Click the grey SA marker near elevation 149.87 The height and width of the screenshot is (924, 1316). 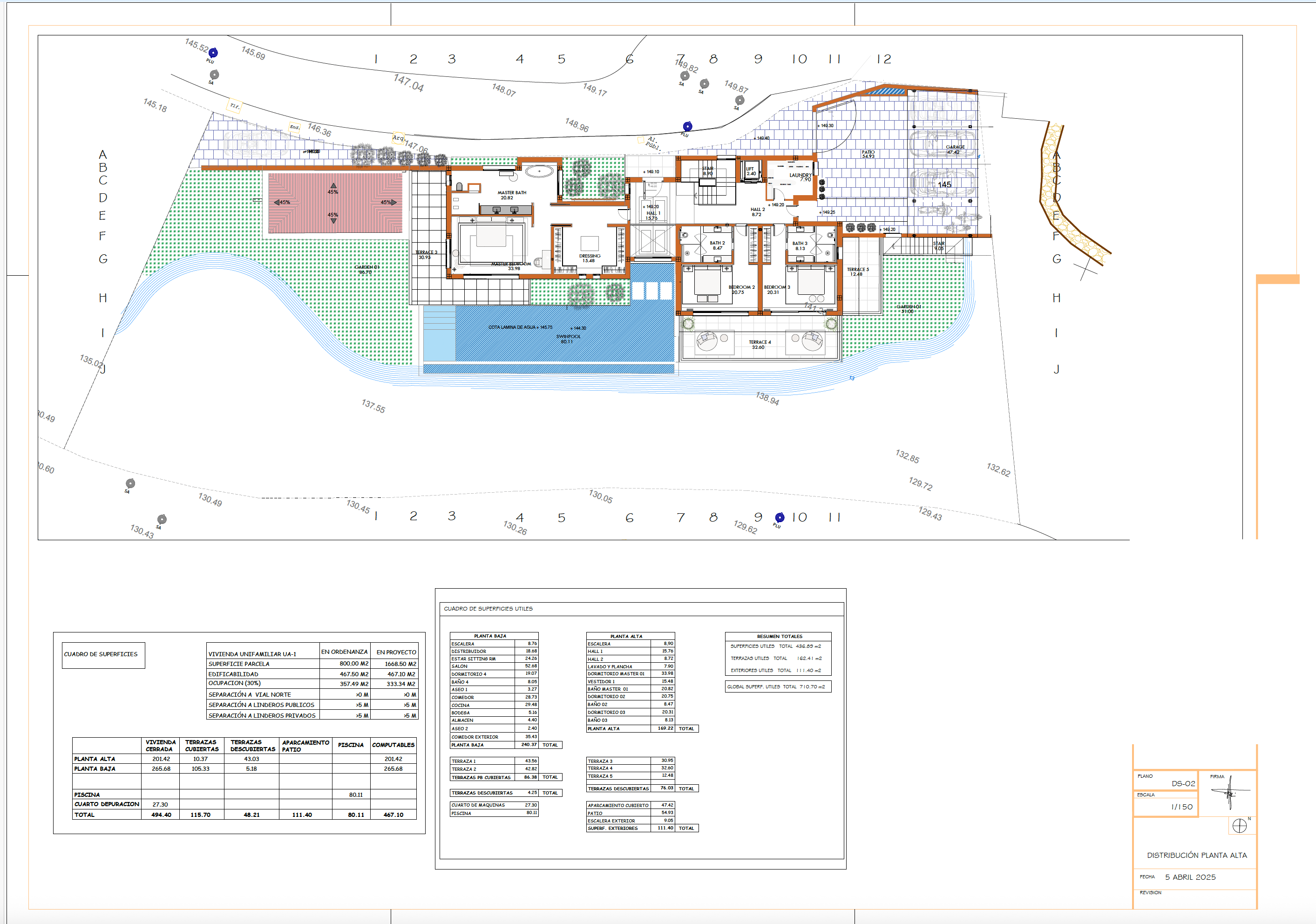pos(739,100)
